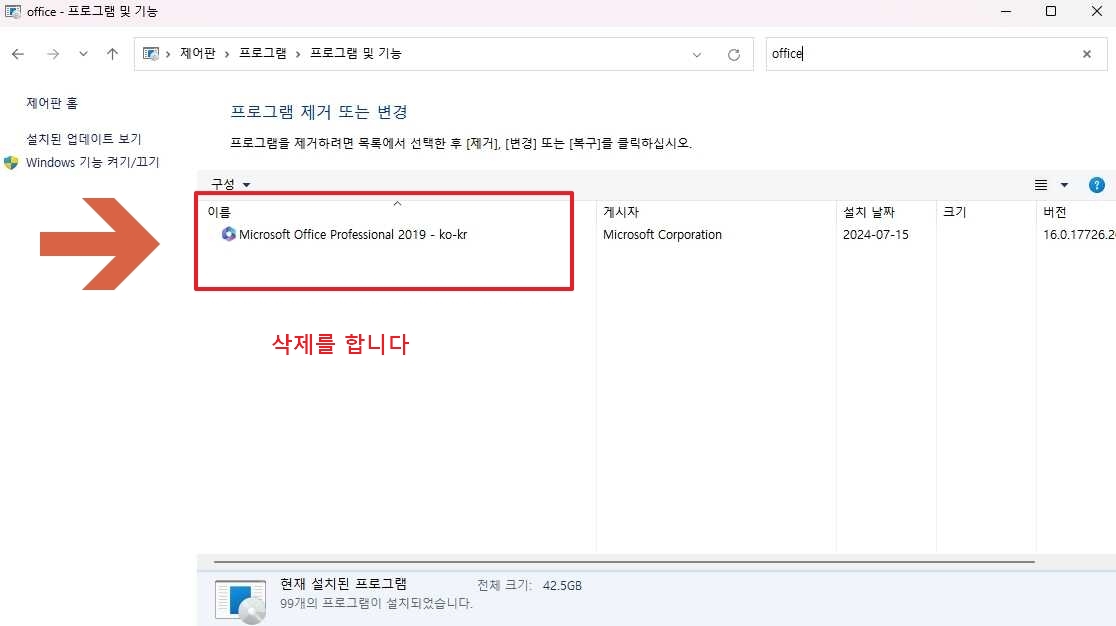The width and height of the screenshot is (1116, 626).
Task: Close the Programs and Features window
Action: pyautogui.click(x=1097, y=11)
